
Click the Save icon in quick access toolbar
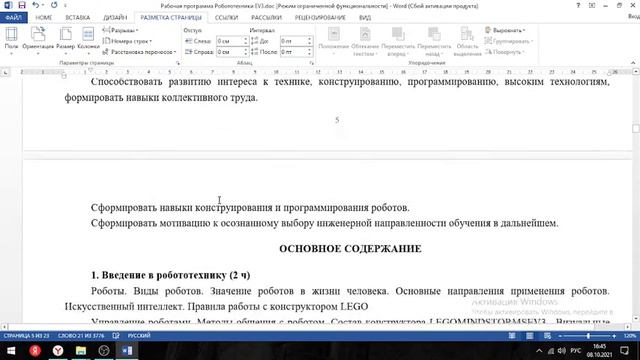(22, 5)
